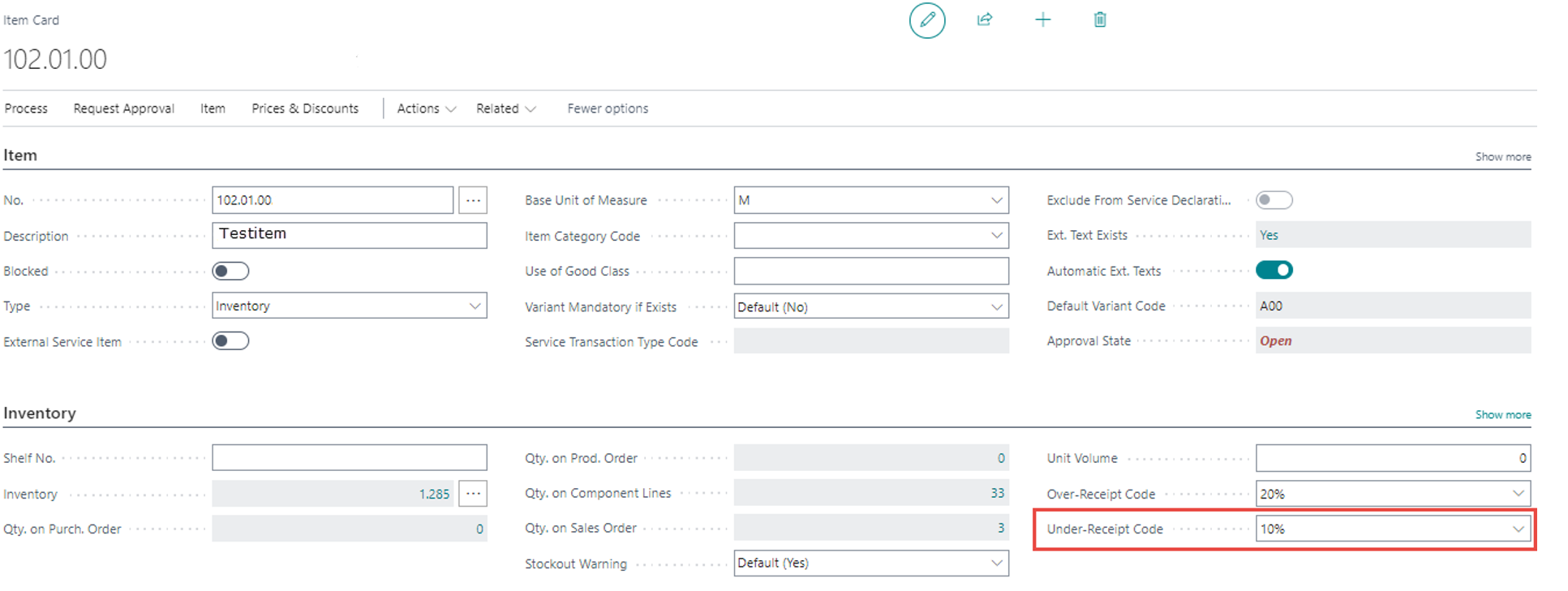Toggle Exclude From Service Declaration switch

[x=1274, y=200]
